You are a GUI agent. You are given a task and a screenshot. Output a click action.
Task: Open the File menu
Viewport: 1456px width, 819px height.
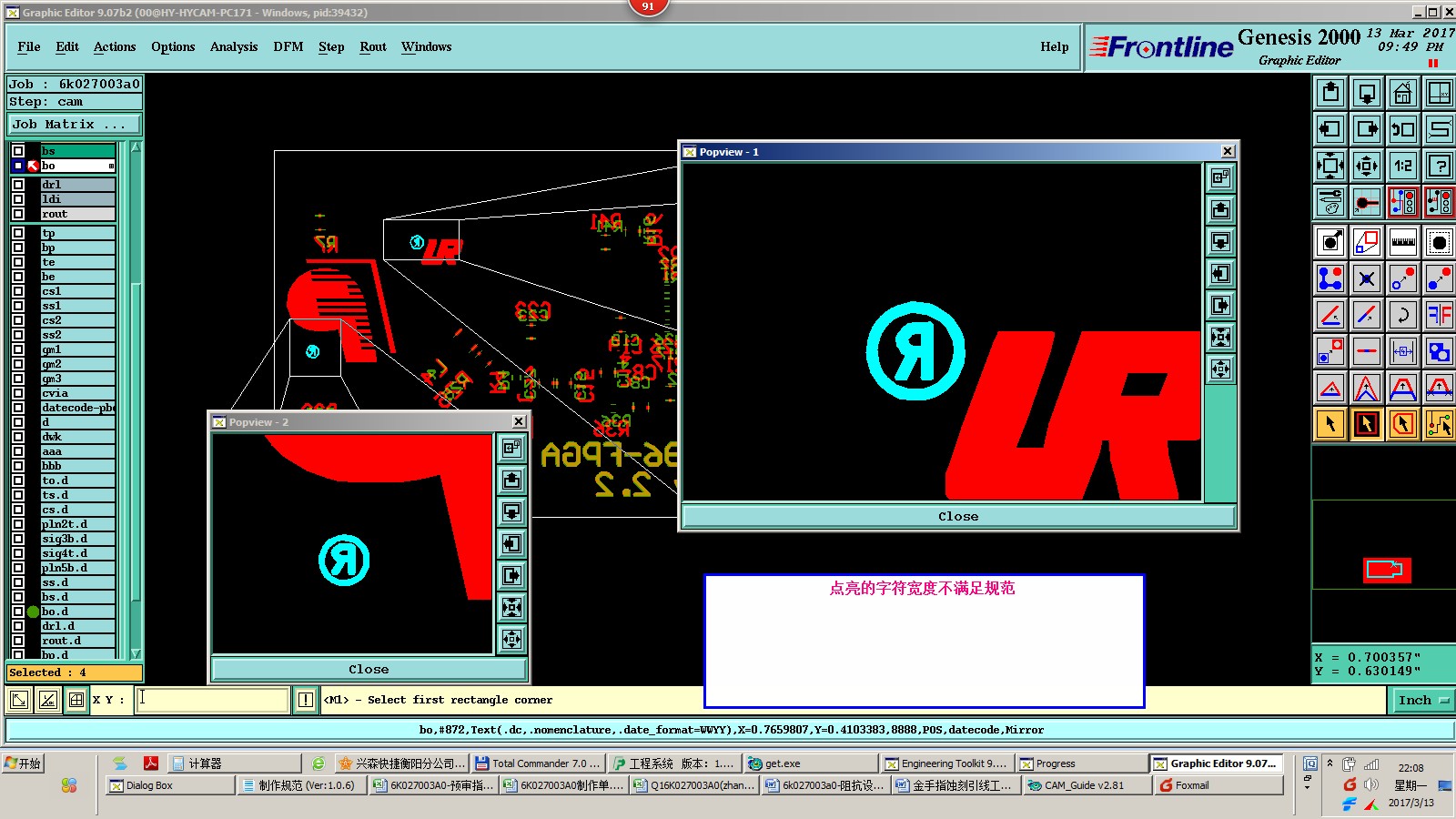click(29, 46)
